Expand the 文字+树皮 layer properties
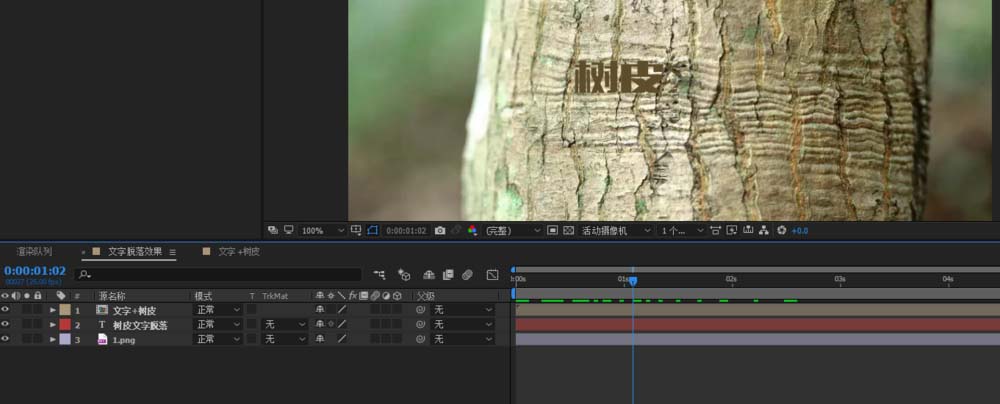This screenshot has width=1000, height=404. pyautogui.click(x=54, y=310)
